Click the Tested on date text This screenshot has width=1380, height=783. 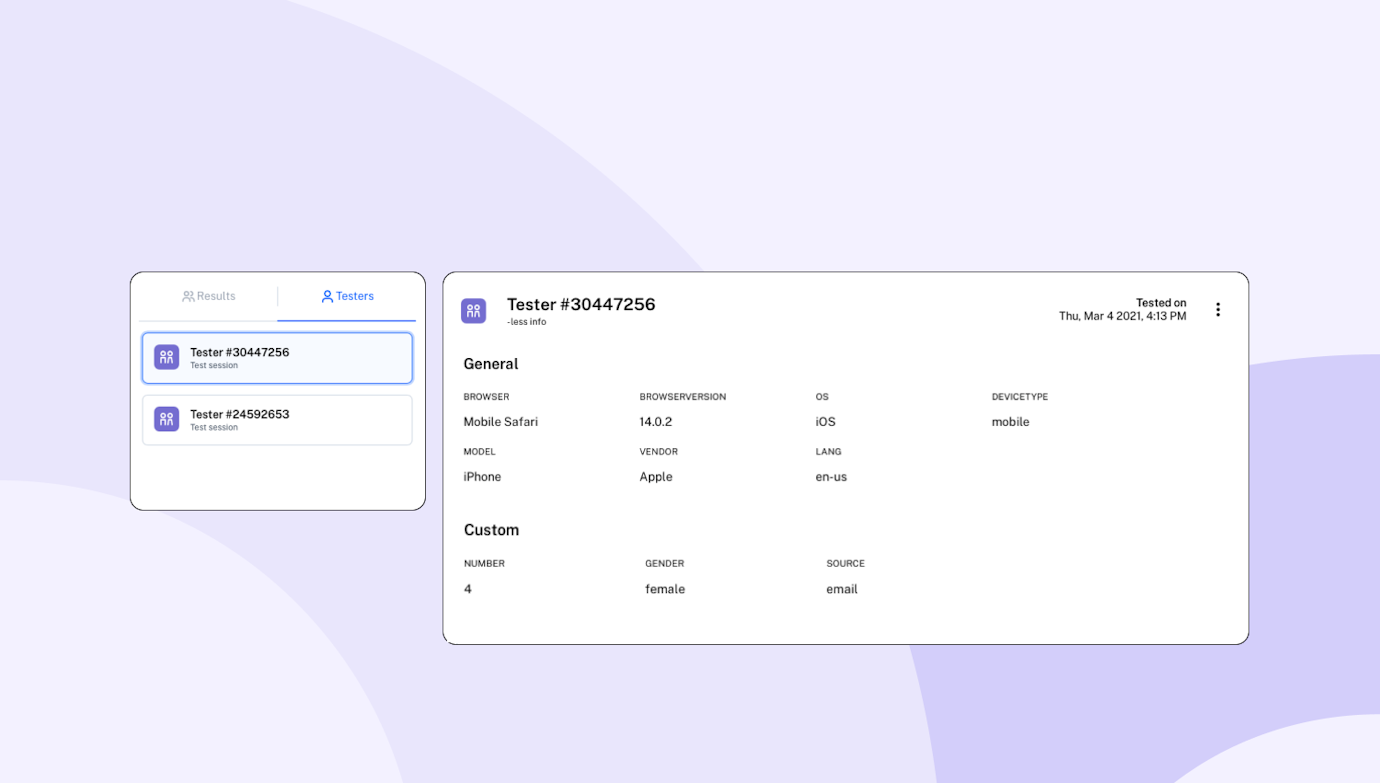point(1122,316)
